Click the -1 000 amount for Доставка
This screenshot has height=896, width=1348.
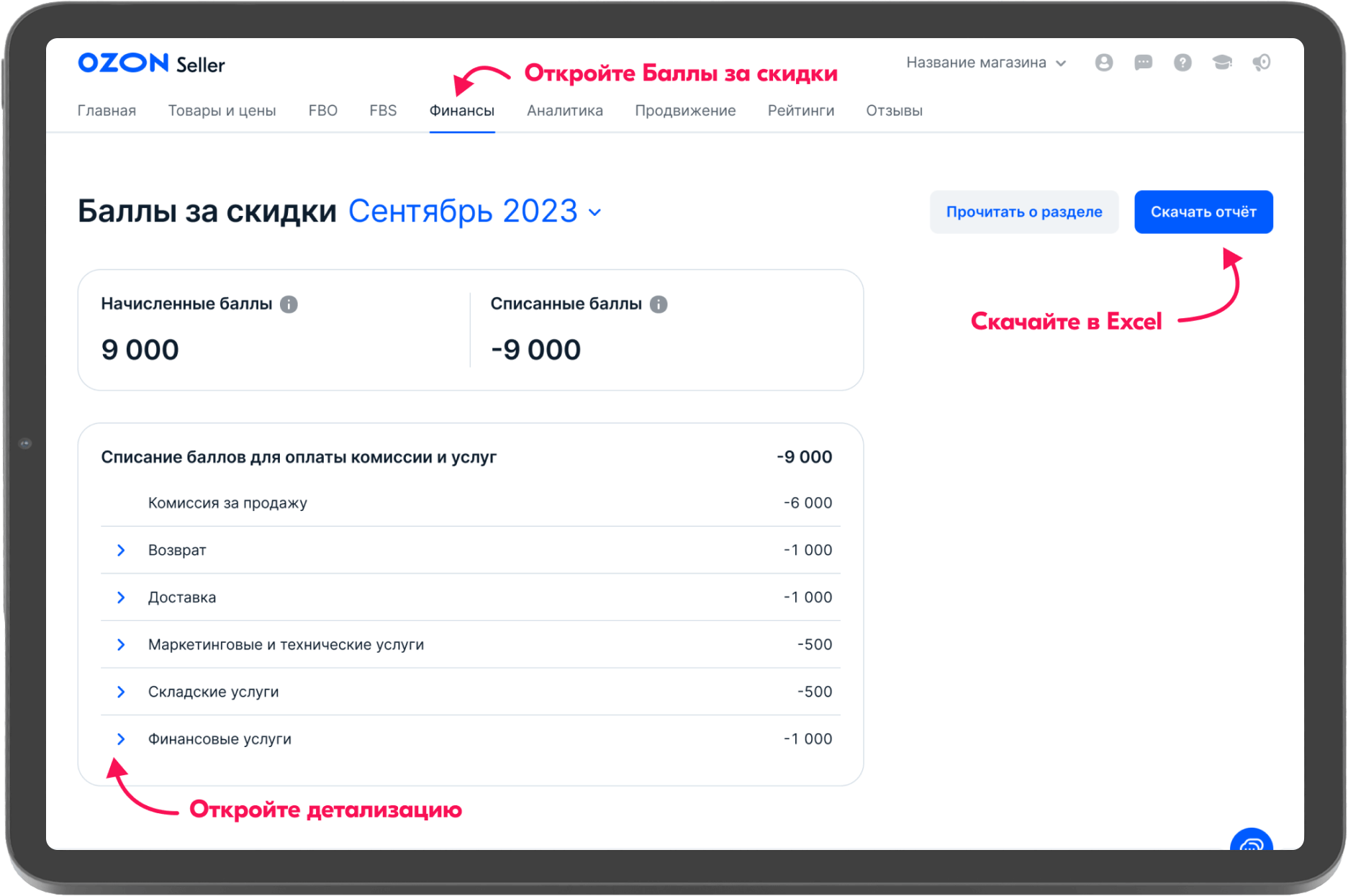[x=808, y=598]
